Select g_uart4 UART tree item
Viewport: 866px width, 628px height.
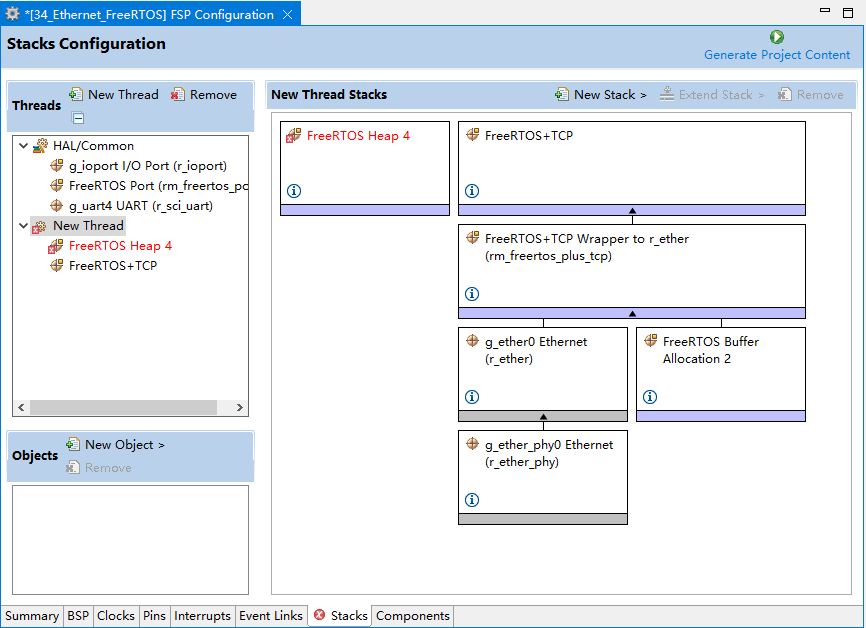pos(131,205)
